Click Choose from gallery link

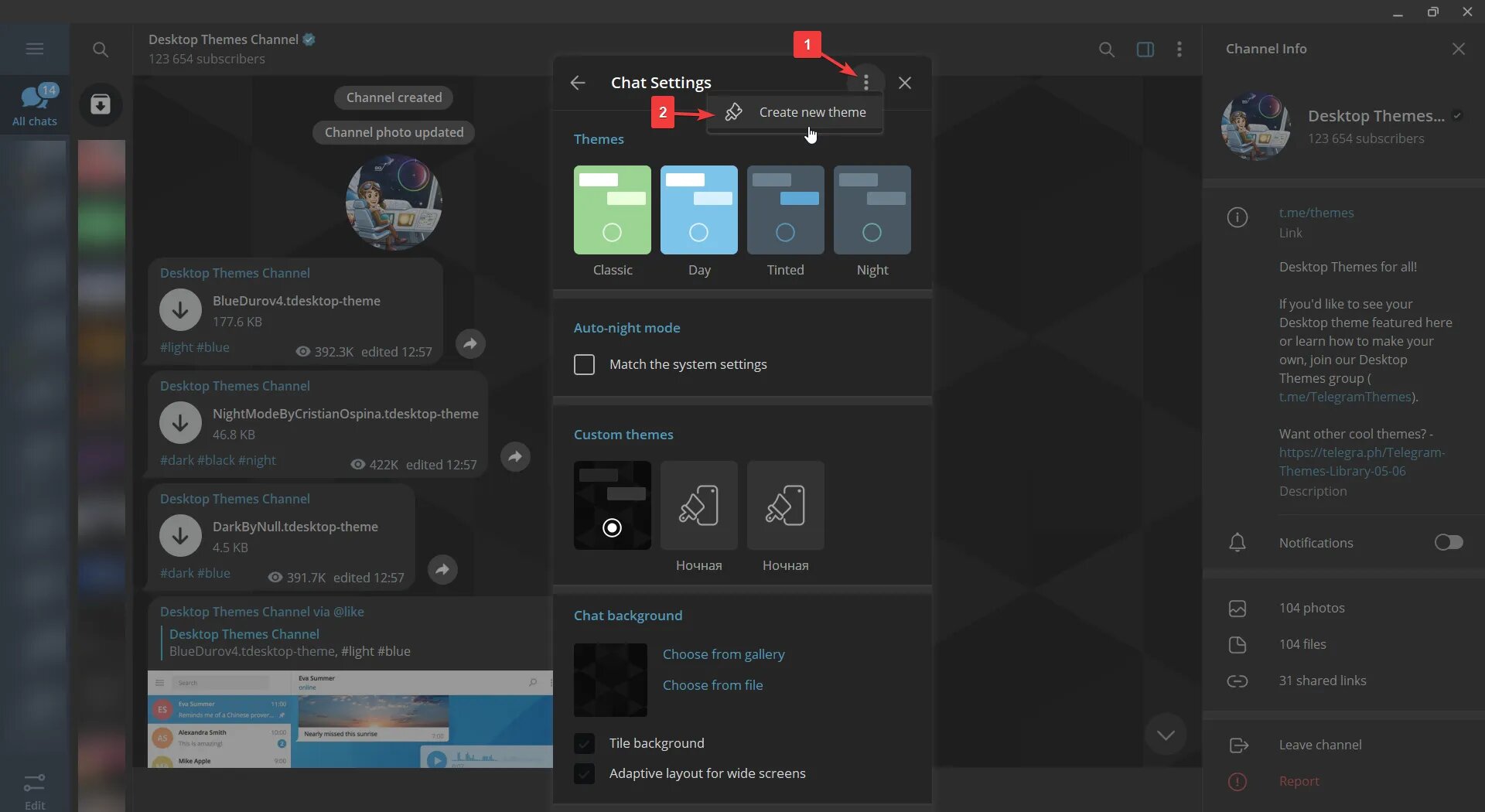pyautogui.click(x=724, y=654)
